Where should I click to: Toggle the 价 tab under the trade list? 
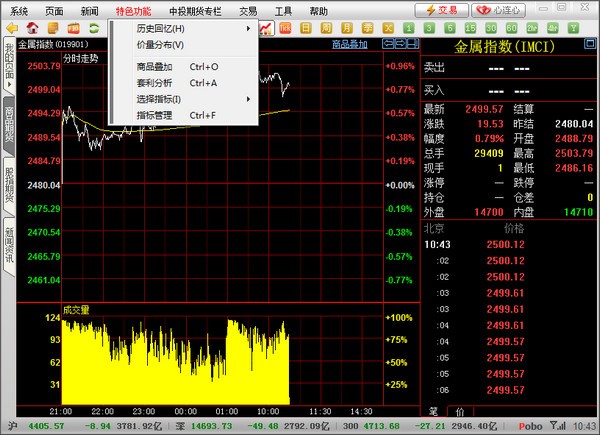460,412
